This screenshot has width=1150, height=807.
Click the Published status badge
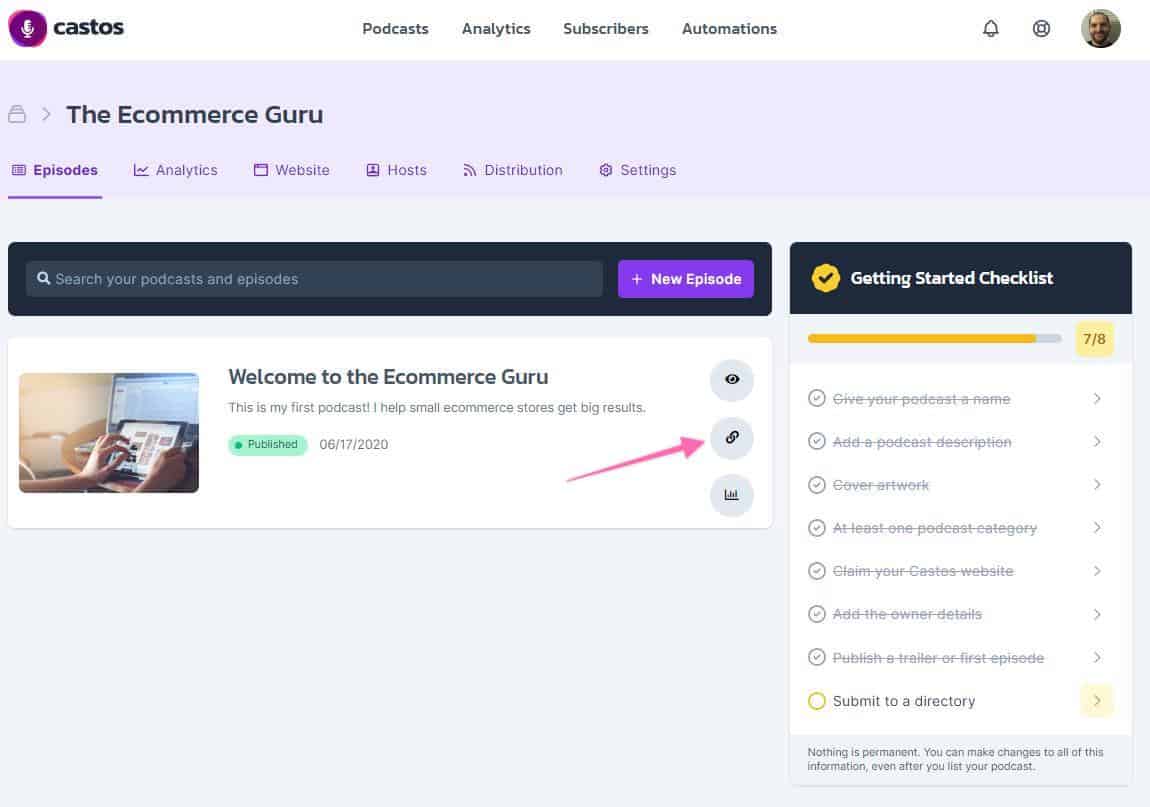pyautogui.click(x=268, y=445)
